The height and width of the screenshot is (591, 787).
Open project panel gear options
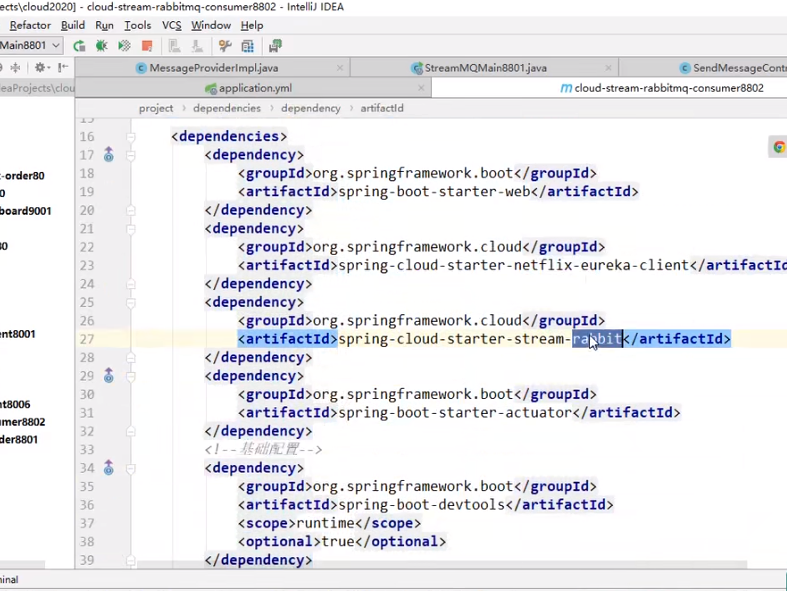click(41, 67)
